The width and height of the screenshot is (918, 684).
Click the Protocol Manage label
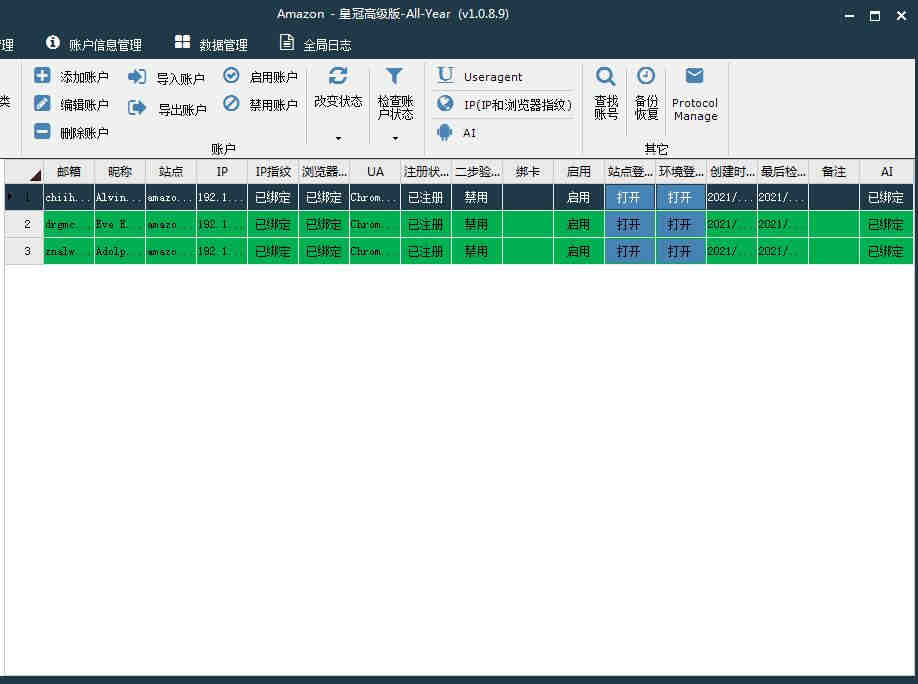695,110
